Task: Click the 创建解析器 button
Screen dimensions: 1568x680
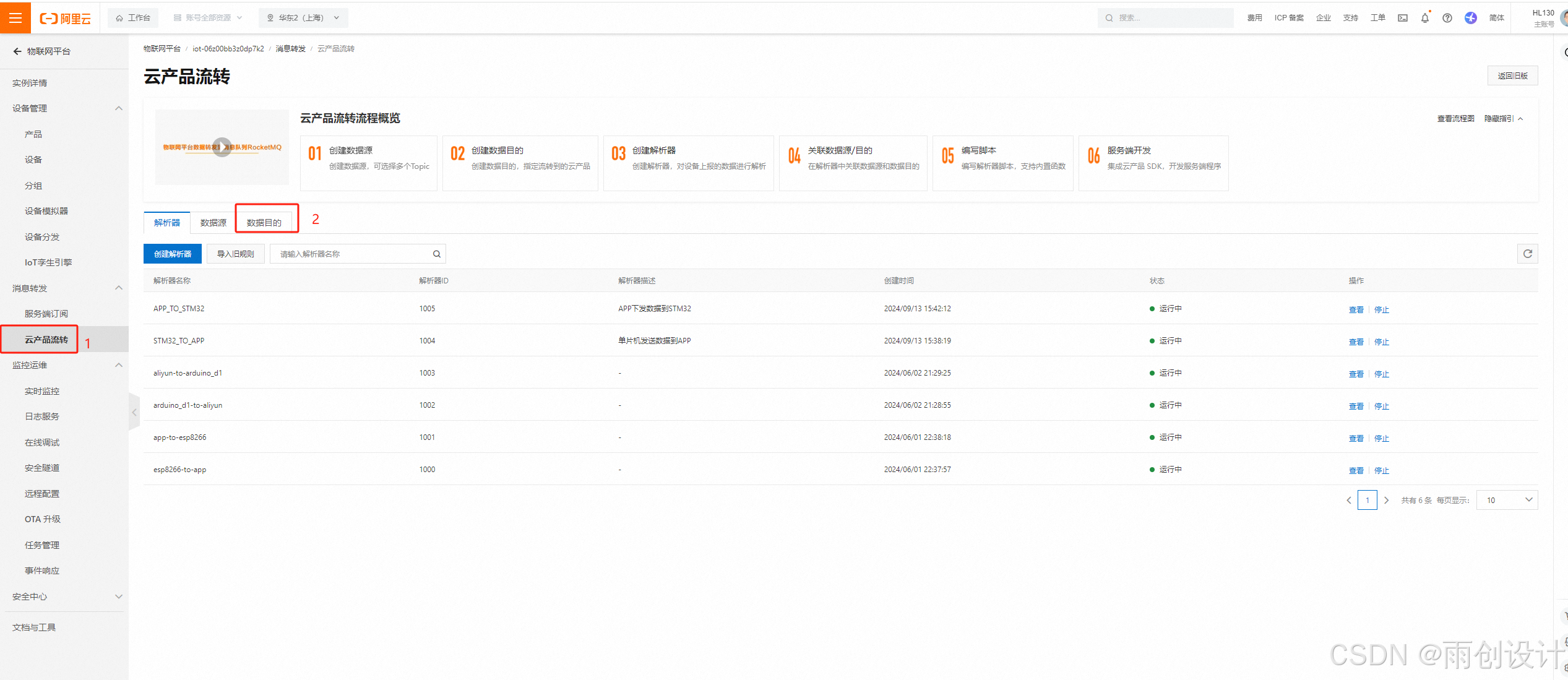Action: (173, 254)
